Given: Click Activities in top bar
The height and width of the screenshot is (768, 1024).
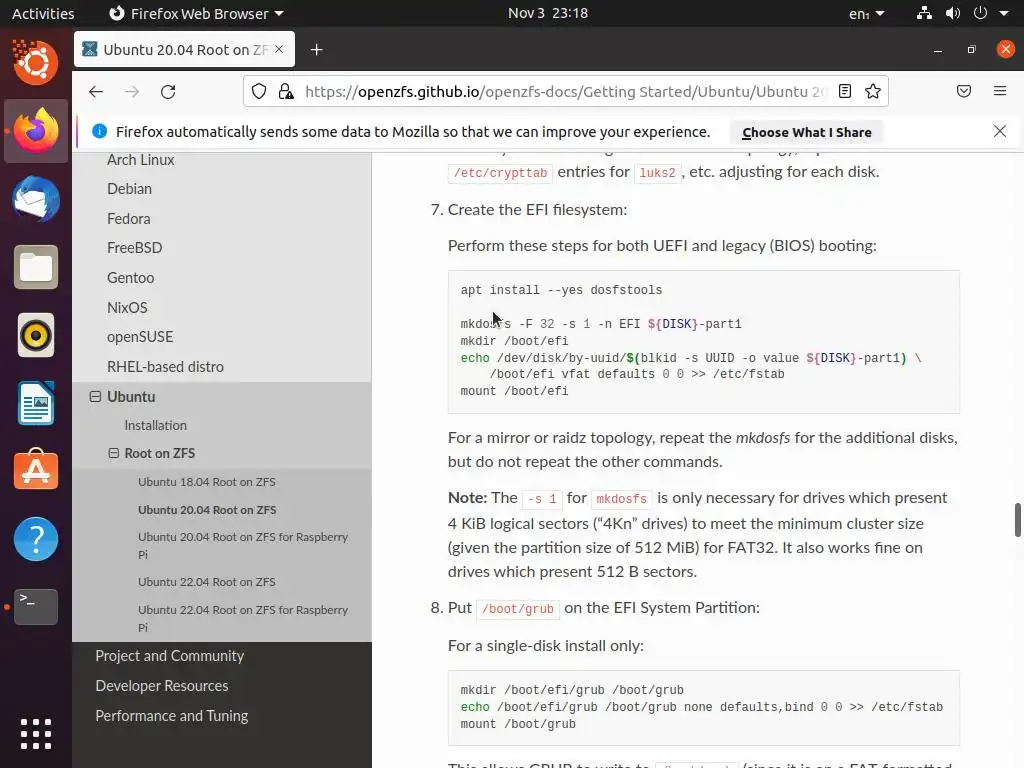Looking at the screenshot, I should [43, 13].
